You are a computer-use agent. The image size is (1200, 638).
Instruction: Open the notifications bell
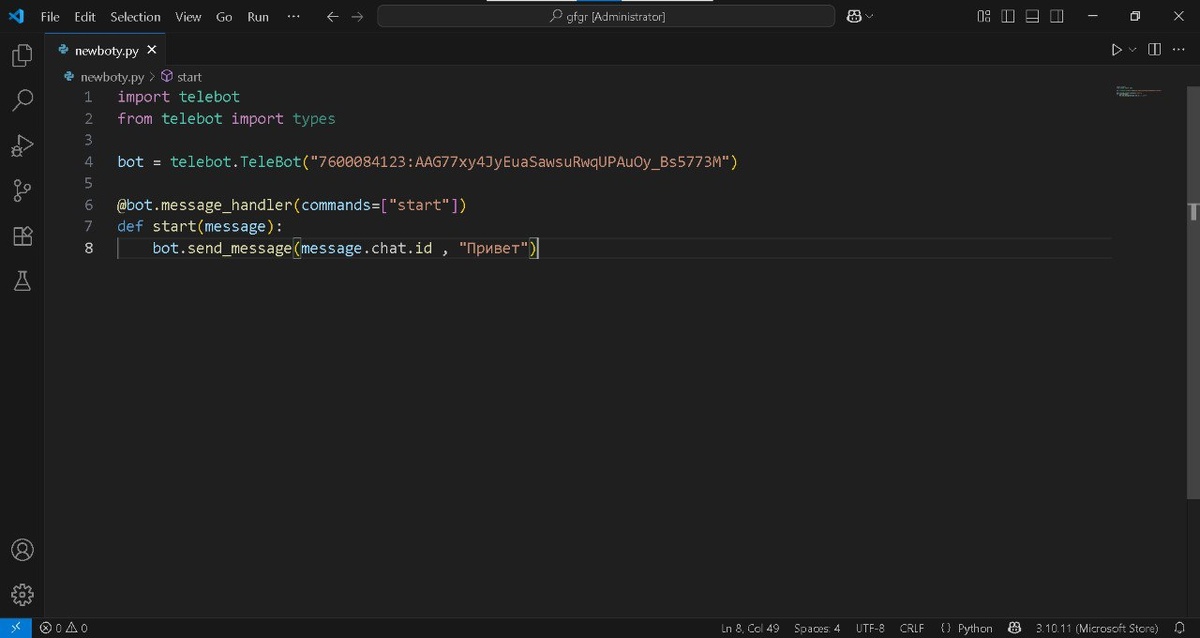coord(1180,628)
